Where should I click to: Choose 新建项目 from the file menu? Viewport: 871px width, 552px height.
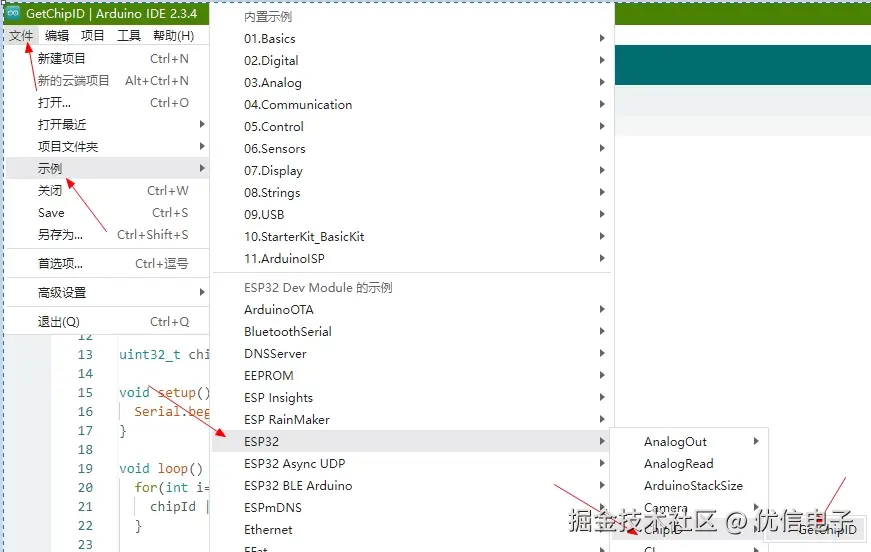click(x=107, y=58)
